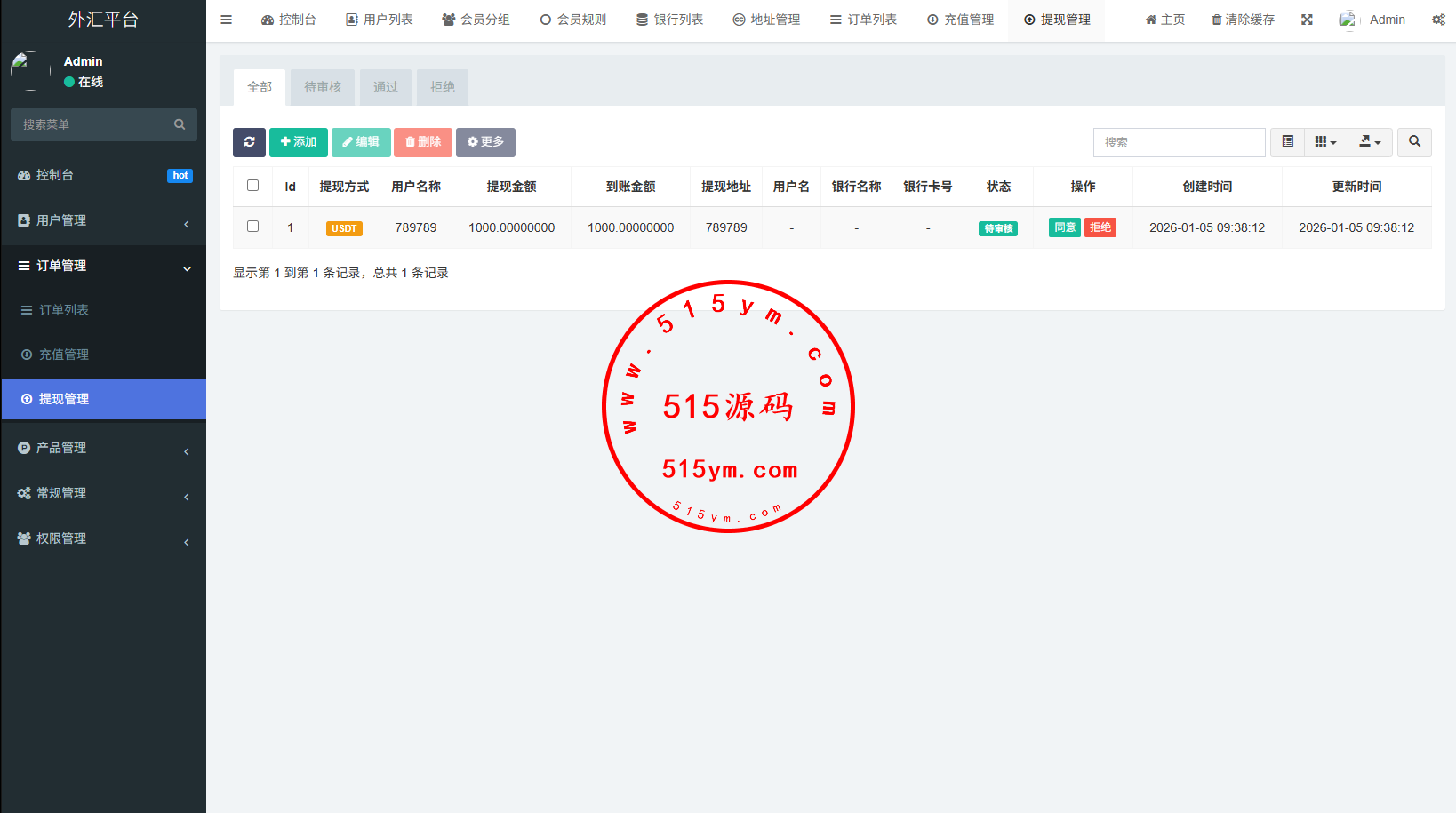Click the green 同意 approve button
Screen dimensions: 1456x813
point(1065,227)
